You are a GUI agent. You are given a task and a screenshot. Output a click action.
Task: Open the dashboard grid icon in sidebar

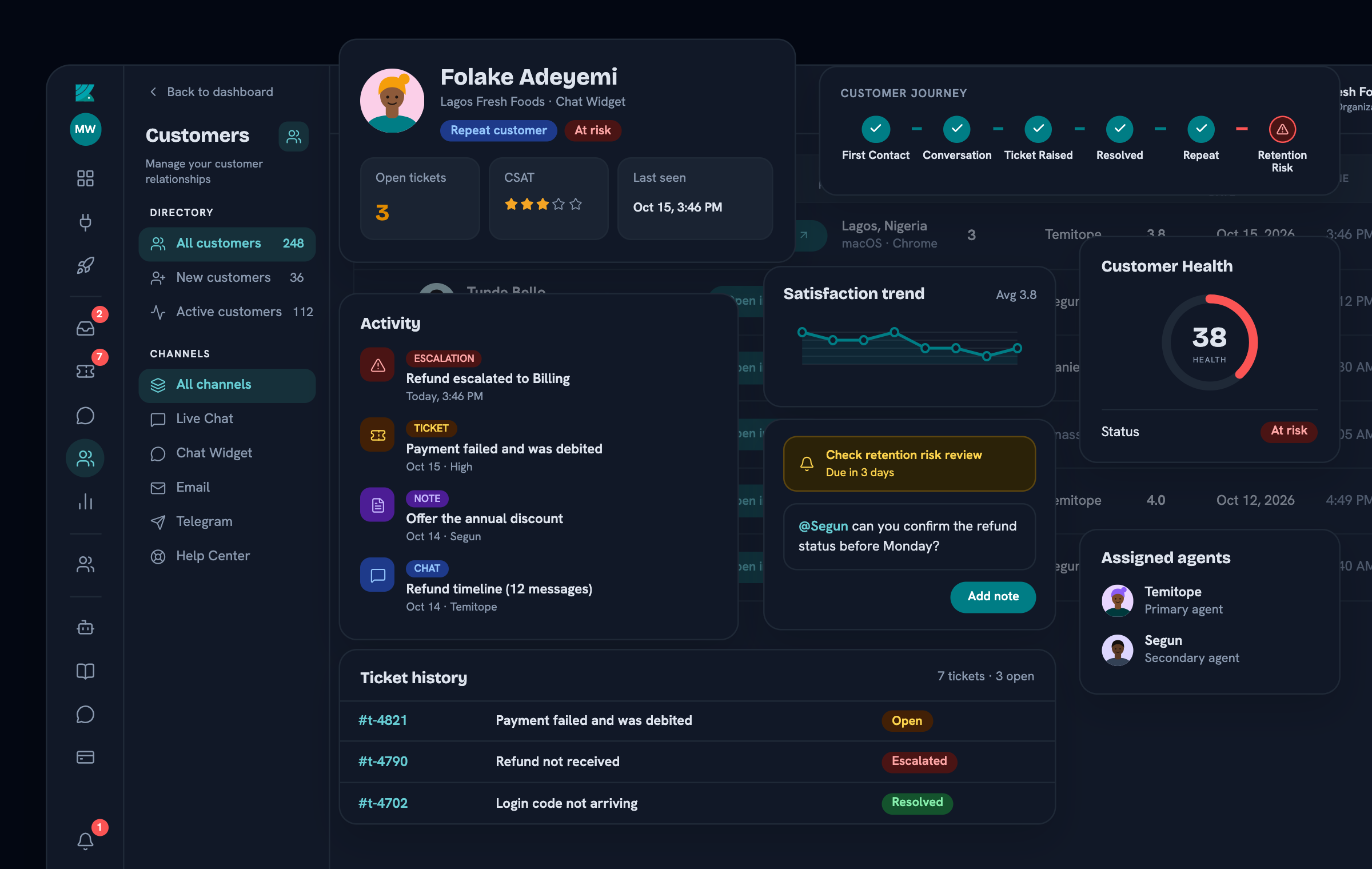pyautogui.click(x=85, y=178)
